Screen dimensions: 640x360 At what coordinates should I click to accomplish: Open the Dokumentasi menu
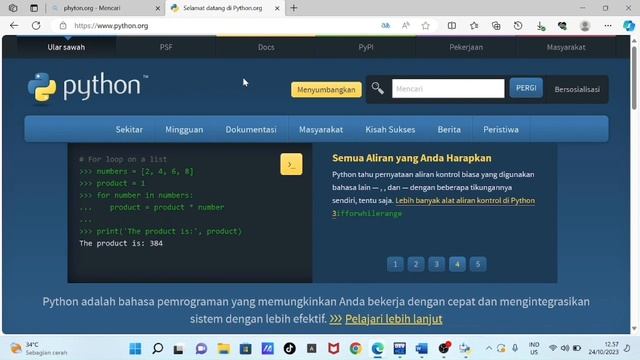coord(251,129)
